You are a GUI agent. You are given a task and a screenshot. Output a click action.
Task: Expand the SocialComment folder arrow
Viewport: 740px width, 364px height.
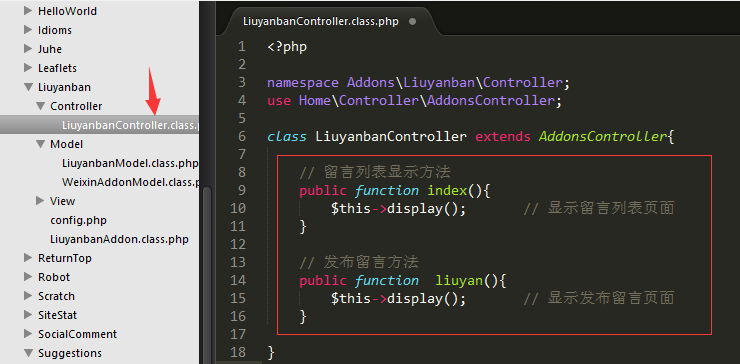click(28, 334)
